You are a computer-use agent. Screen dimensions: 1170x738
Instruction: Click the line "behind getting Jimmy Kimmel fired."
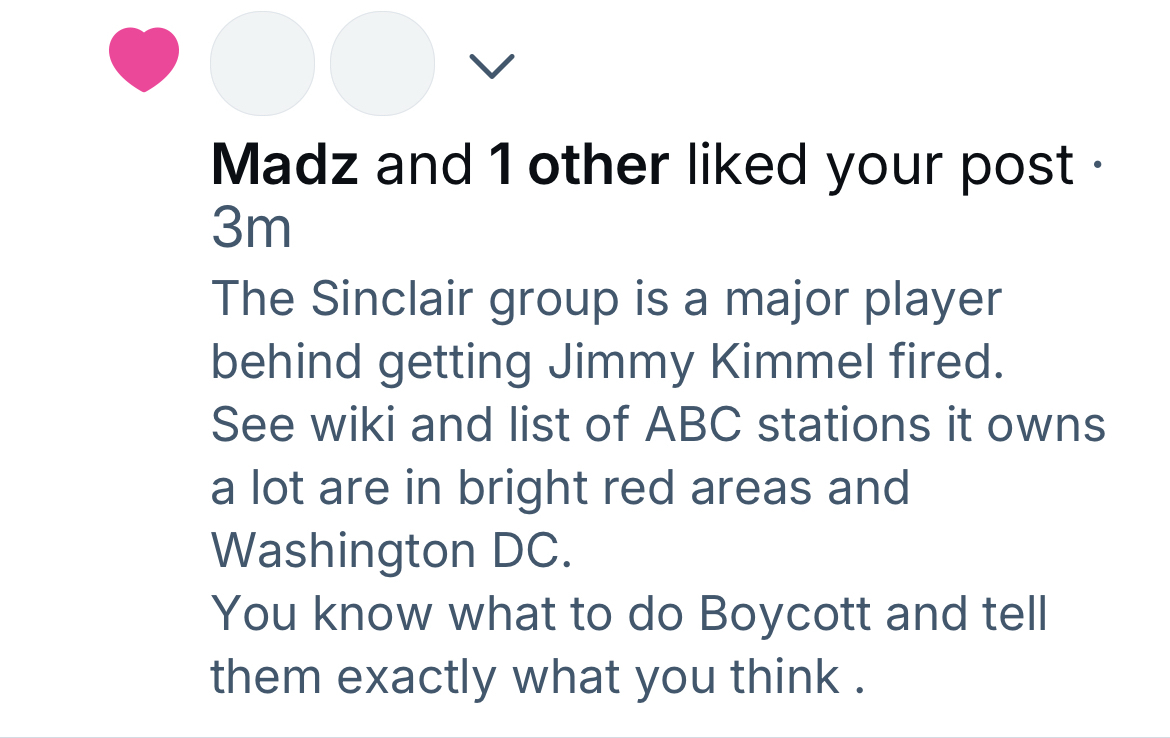click(606, 362)
